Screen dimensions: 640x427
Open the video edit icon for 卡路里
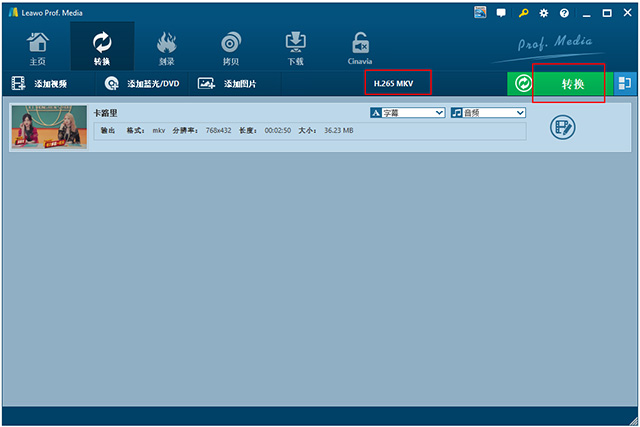(x=562, y=127)
